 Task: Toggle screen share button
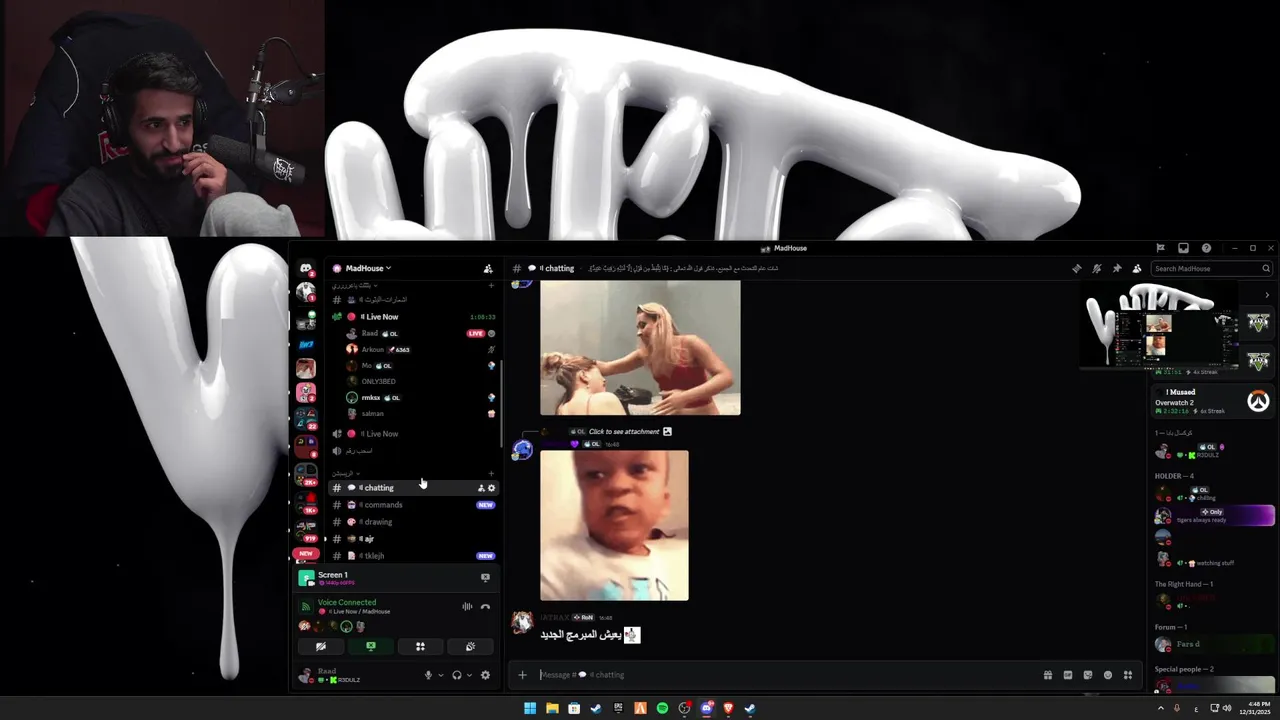coord(371,646)
